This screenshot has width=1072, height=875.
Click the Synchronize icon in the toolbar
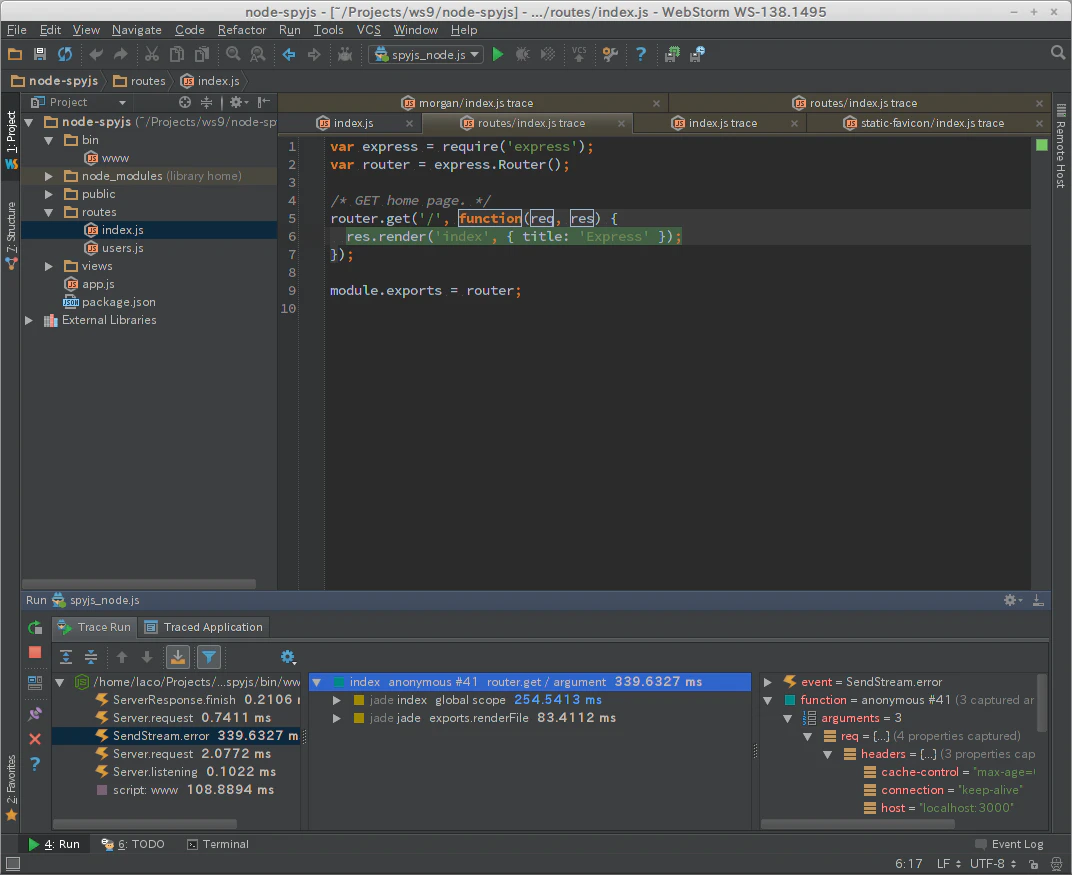65,54
